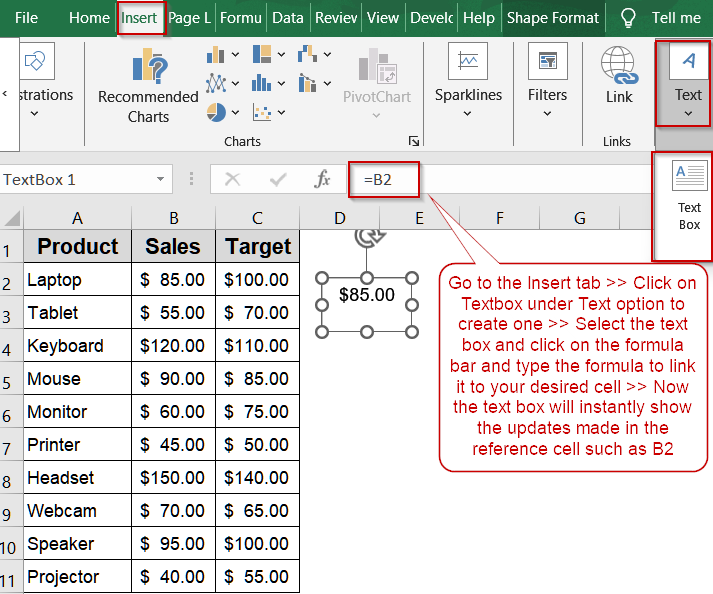713x594 pixels.
Task: Click the Insert Statistic Chart icon
Action: [263, 83]
